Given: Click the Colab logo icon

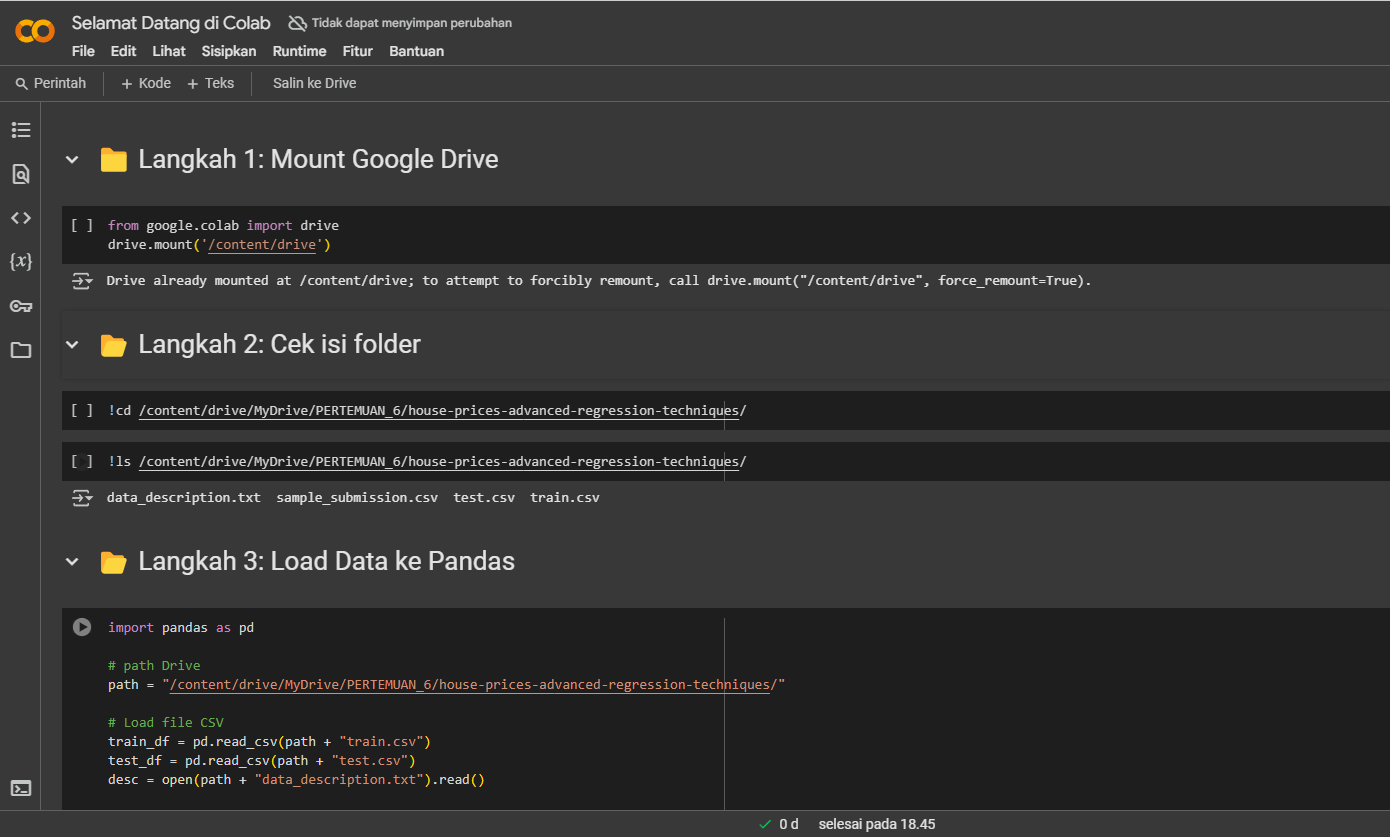Looking at the screenshot, I should click(x=35, y=31).
